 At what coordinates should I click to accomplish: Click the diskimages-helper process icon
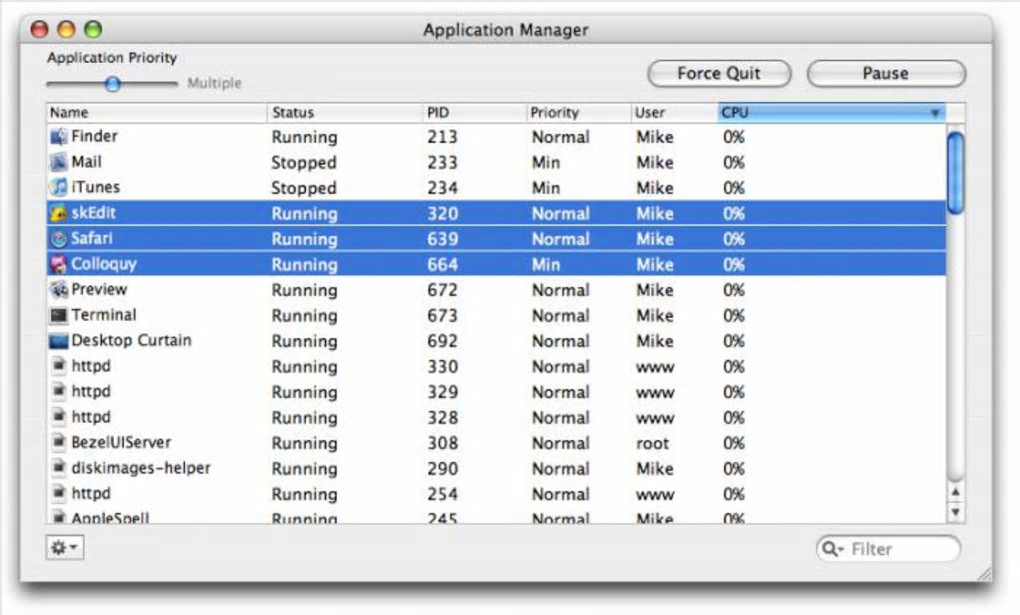point(59,468)
